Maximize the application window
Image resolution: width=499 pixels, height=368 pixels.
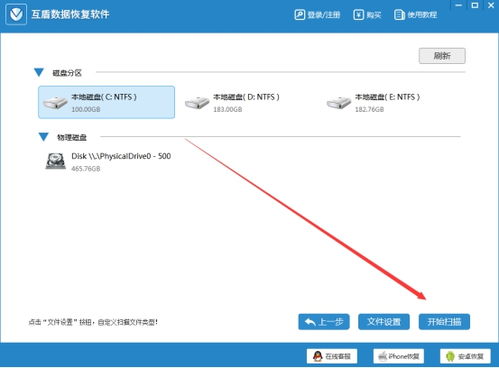pos(475,5)
